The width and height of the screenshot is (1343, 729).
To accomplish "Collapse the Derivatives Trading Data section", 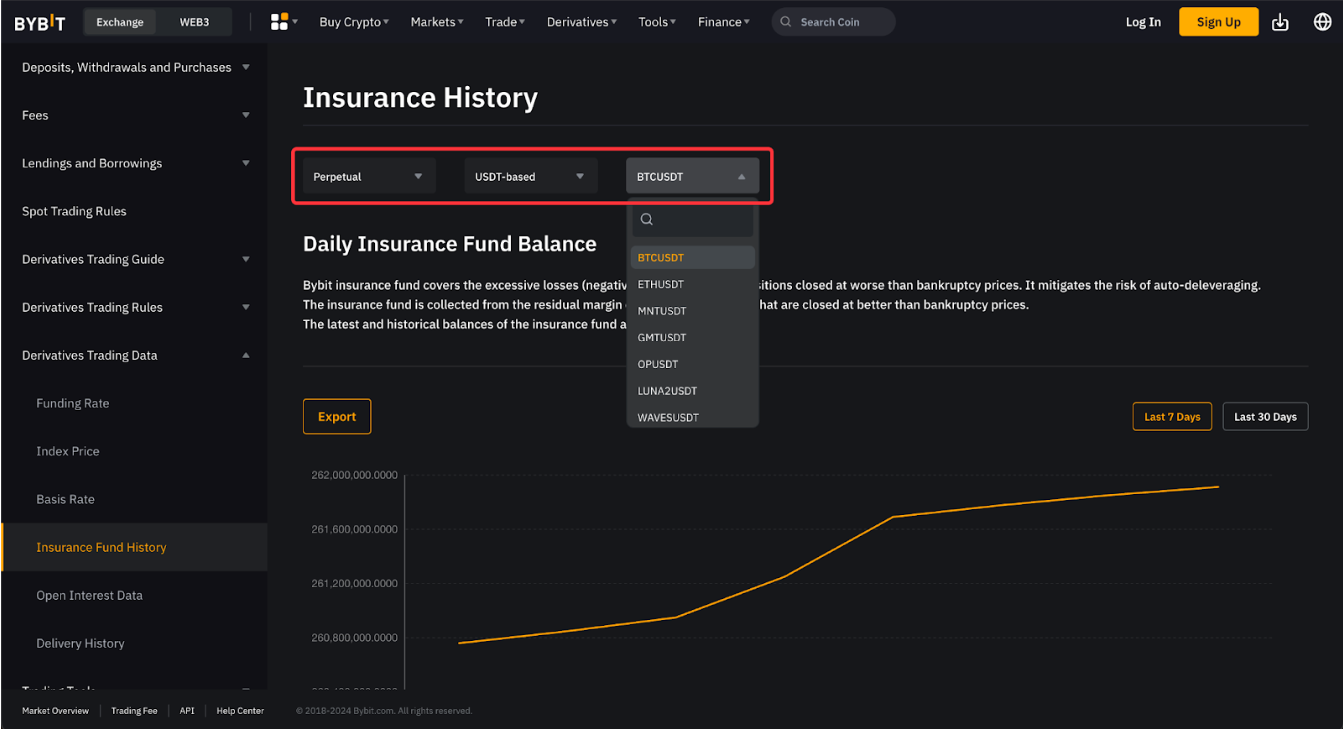I will (135, 355).
